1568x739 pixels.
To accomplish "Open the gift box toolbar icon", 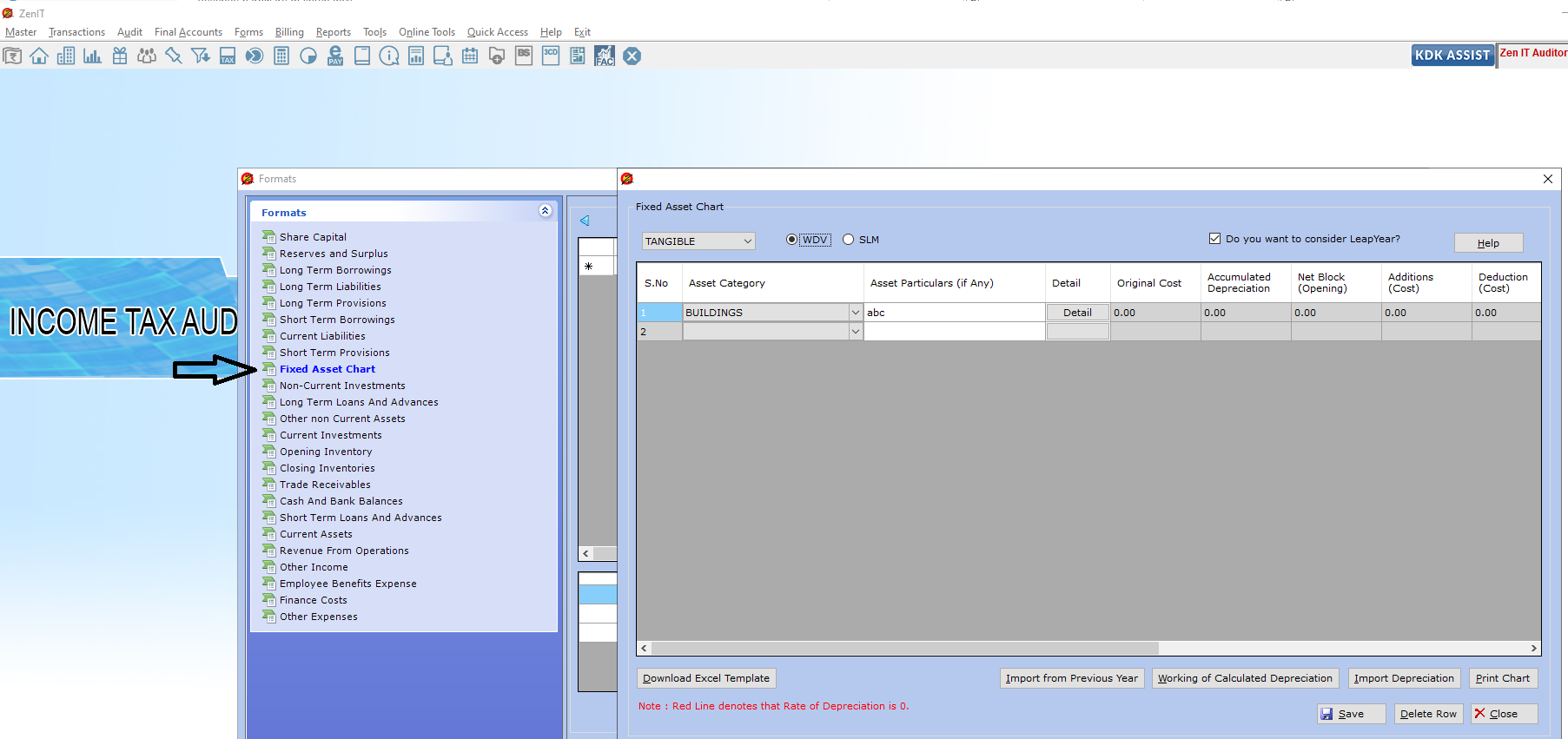I will point(120,56).
